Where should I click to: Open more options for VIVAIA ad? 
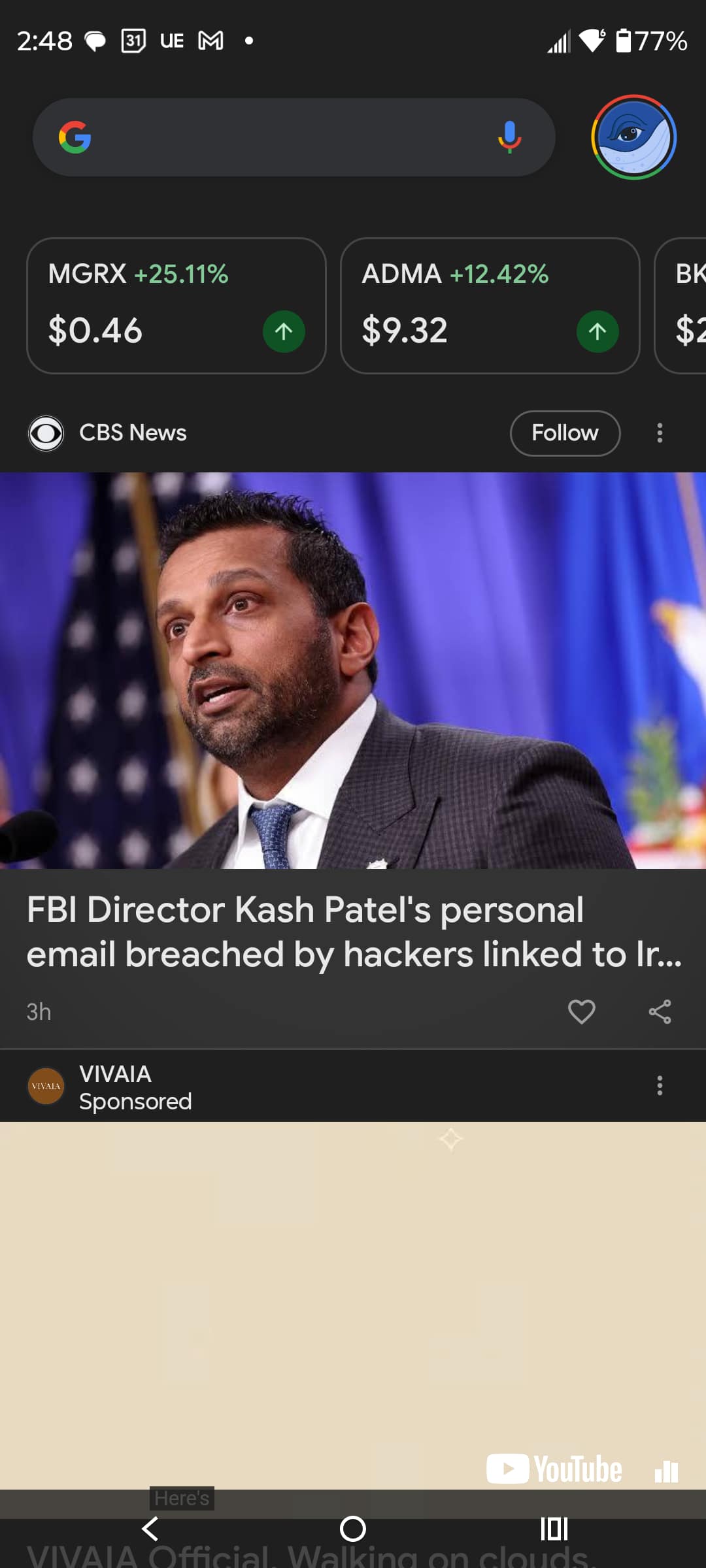point(660,1085)
